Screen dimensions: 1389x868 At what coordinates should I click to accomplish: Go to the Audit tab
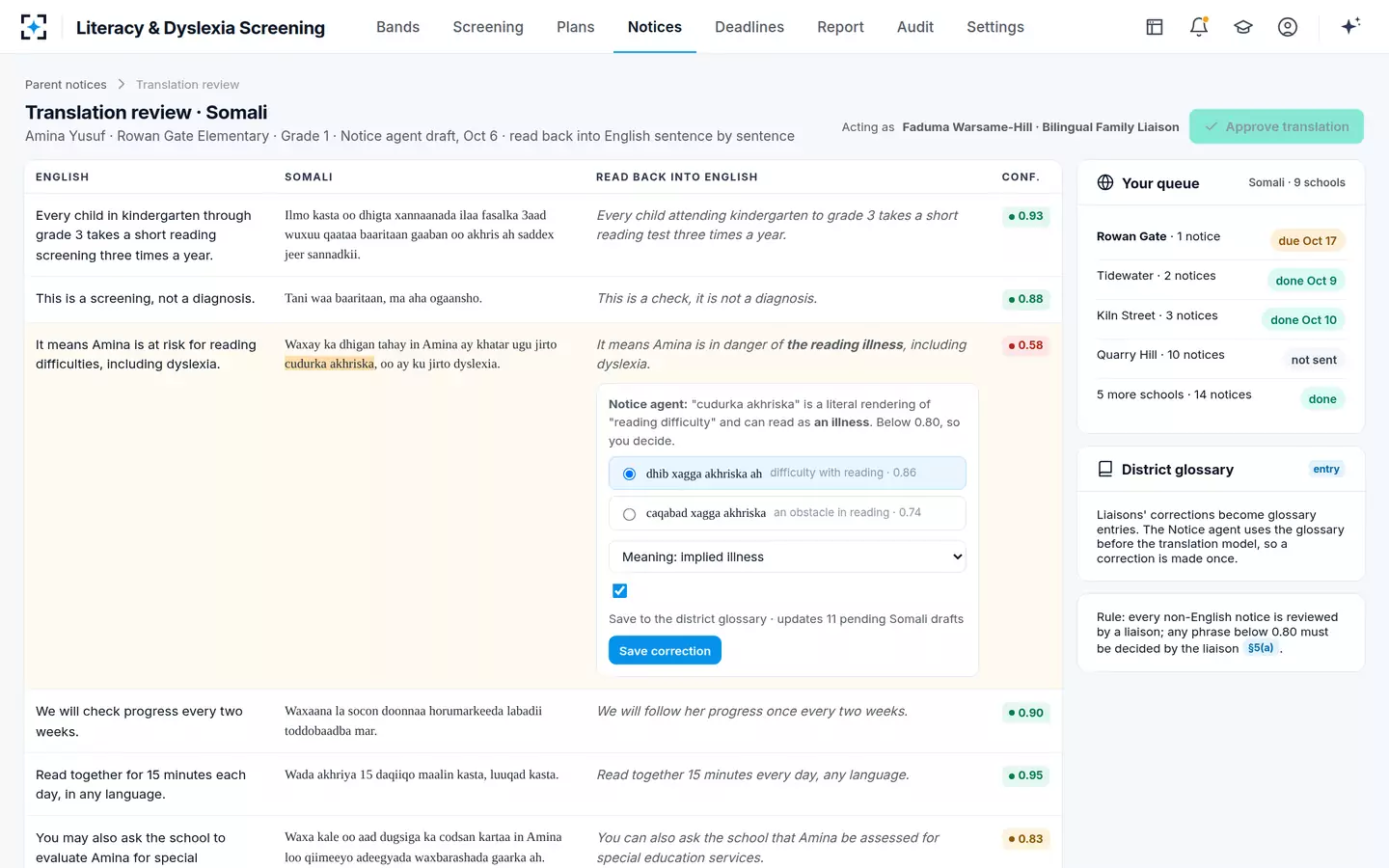(915, 27)
